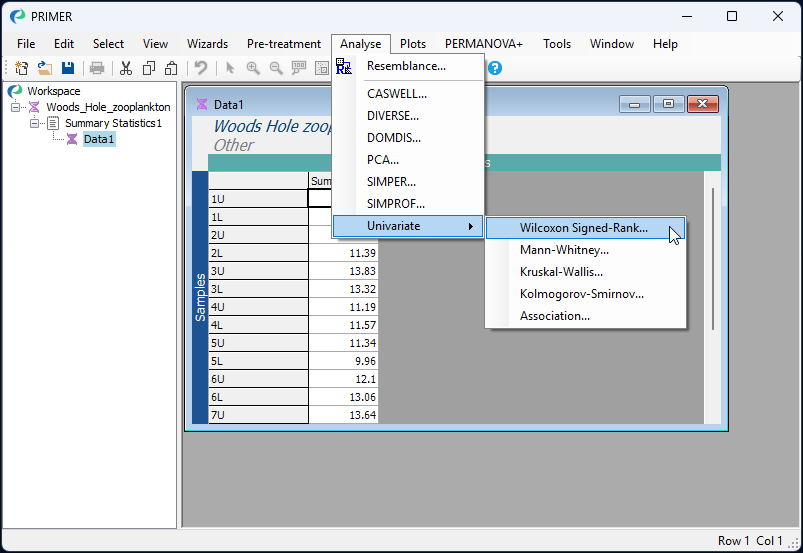Choose SIMPER from the Analyse menu
Image resolution: width=803 pixels, height=553 pixels.
tap(391, 182)
